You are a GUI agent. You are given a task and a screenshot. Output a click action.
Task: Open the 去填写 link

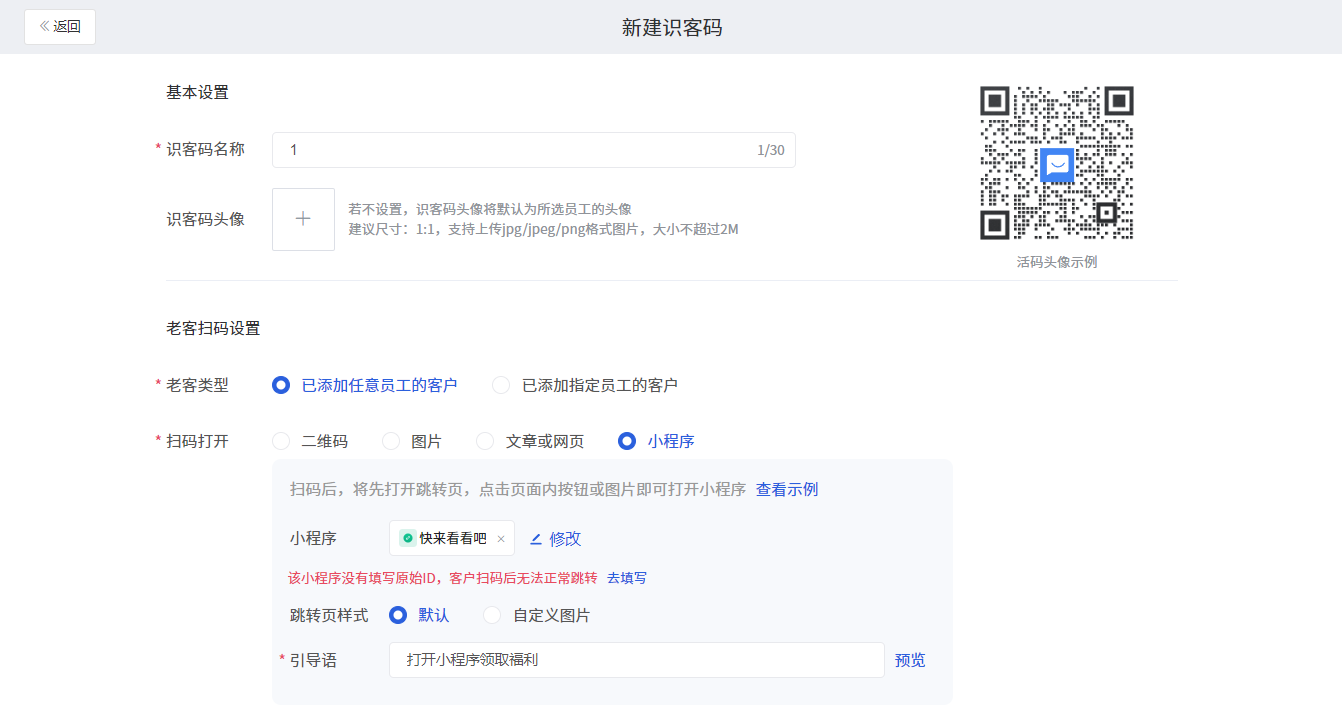click(x=627, y=578)
